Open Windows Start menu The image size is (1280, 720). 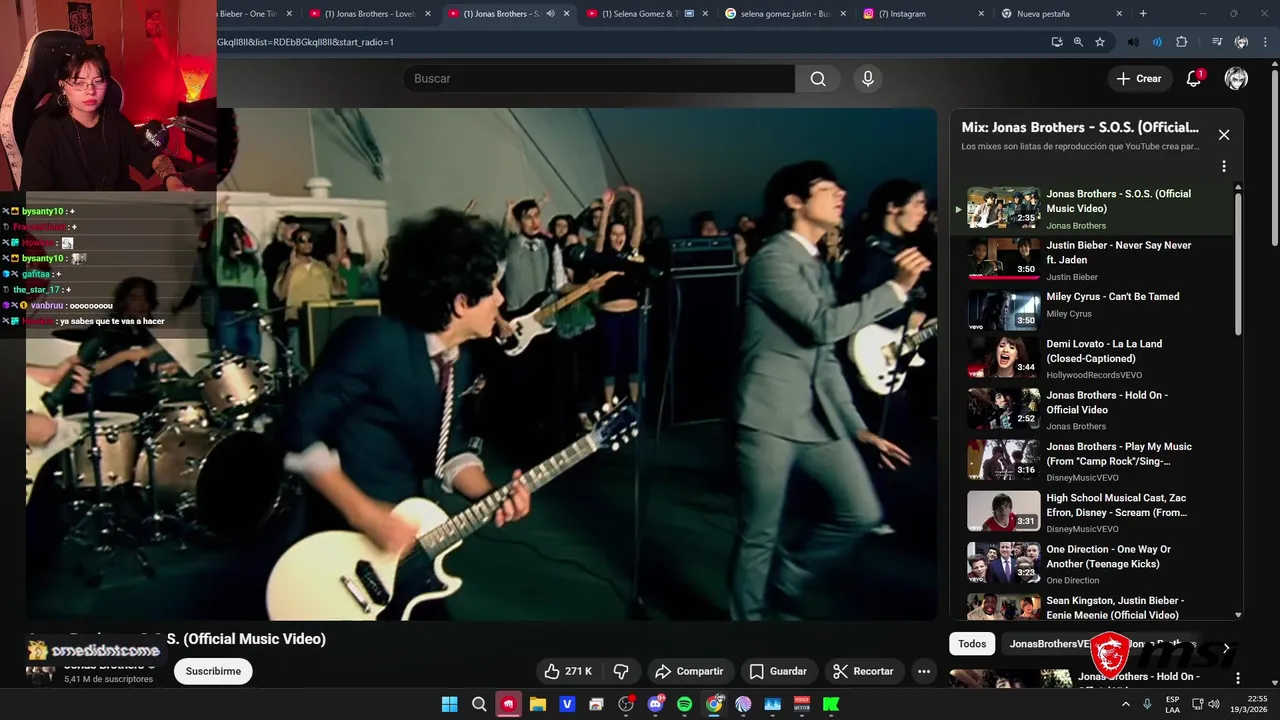[450, 704]
